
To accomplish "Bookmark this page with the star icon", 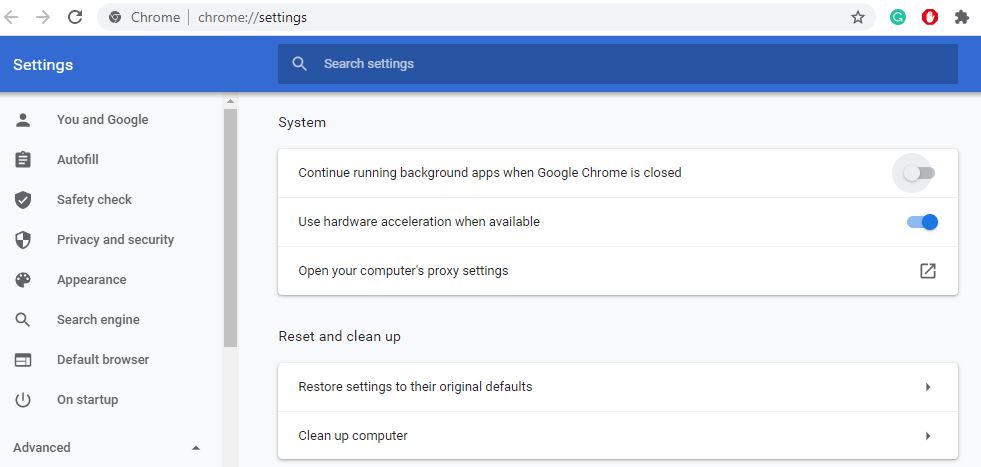I will pos(858,18).
